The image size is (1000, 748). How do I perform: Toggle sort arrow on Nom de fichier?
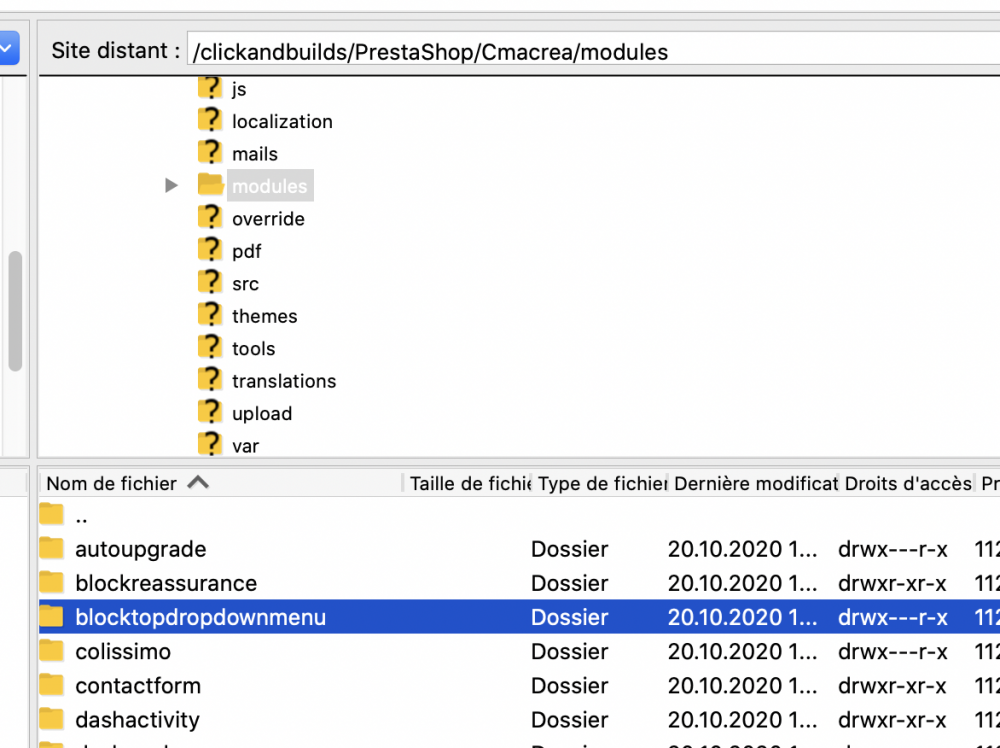198,483
